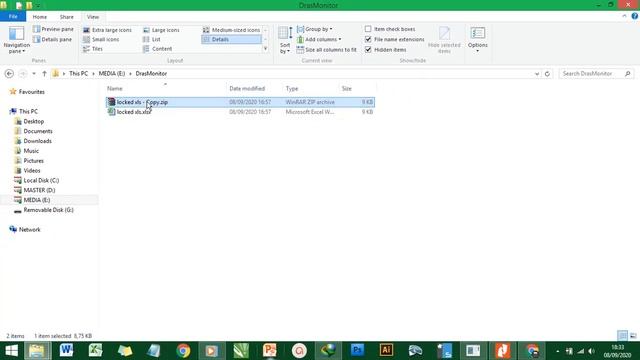Switch to List layout
Image resolution: width=640 pixels, height=360 pixels.
[x=151, y=40]
